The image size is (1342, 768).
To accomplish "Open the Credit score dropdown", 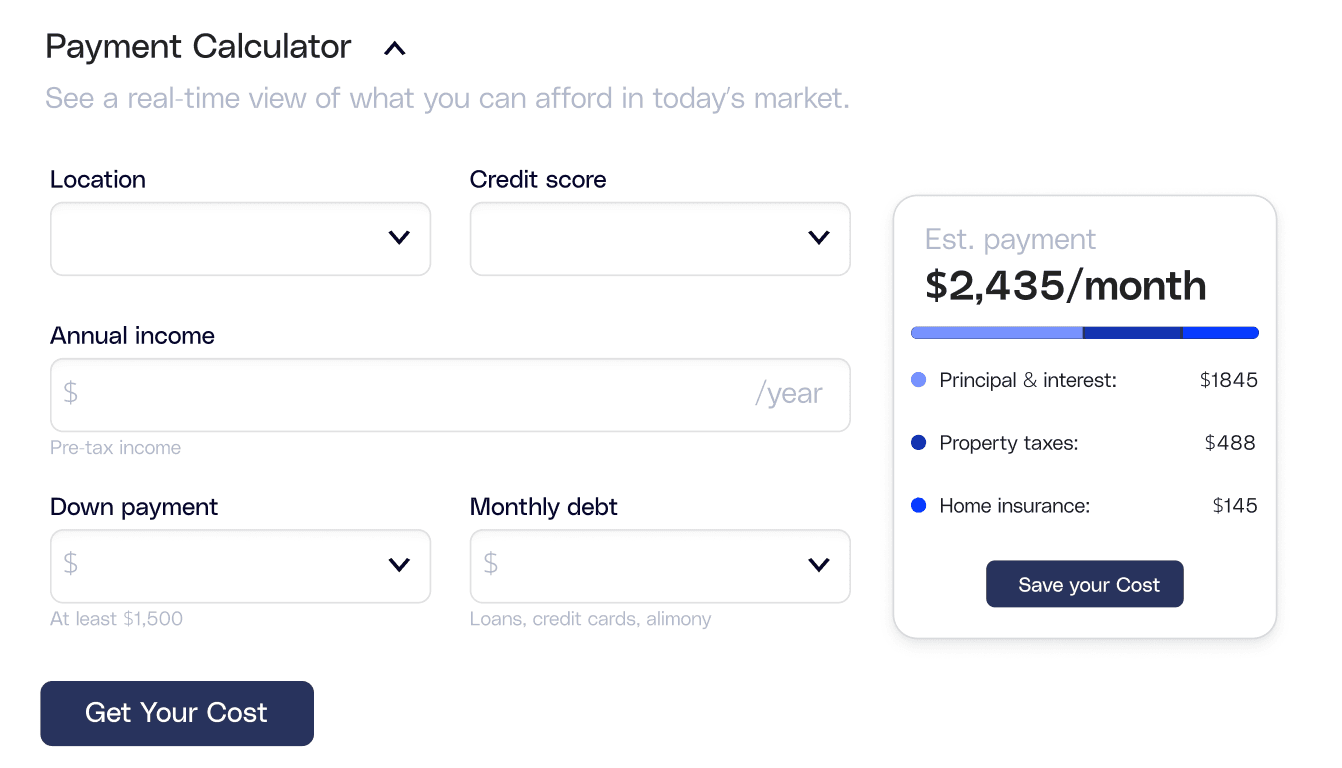I will pyautogui.click(x=660, y=238).
